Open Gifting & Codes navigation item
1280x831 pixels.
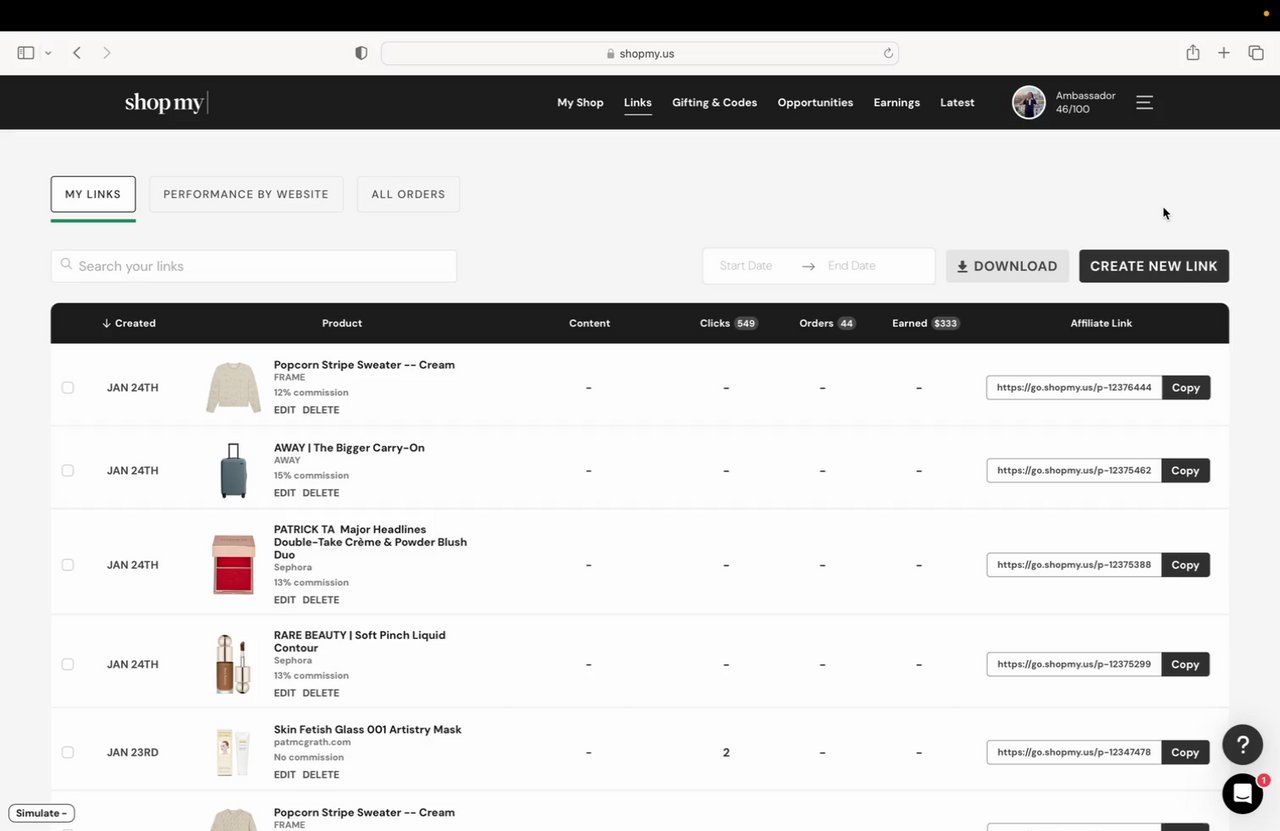pyautogui.click(x=714, y=102)
